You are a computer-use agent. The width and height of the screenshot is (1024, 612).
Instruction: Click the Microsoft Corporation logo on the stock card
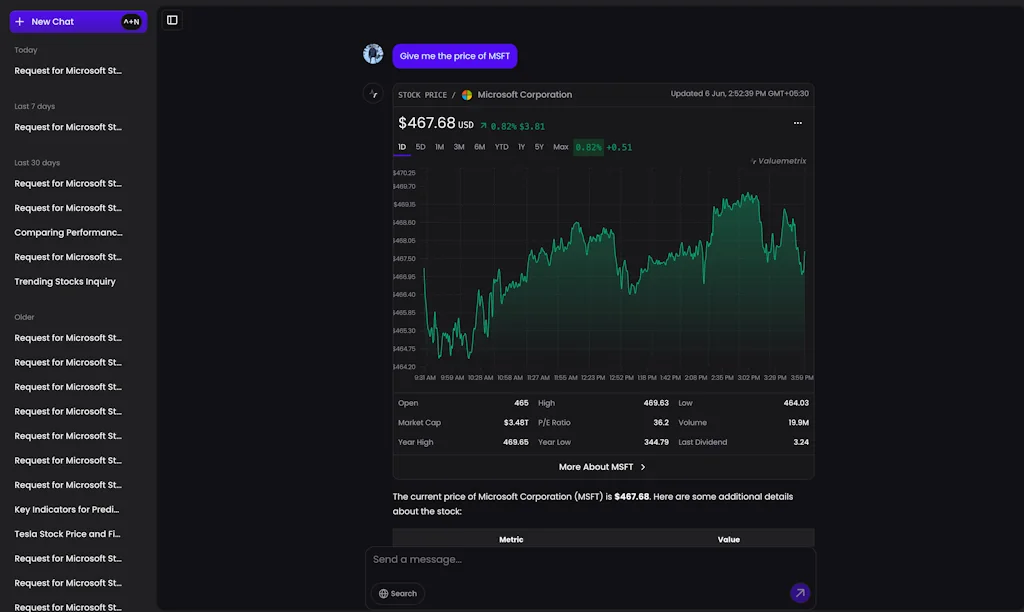point(466,94)
